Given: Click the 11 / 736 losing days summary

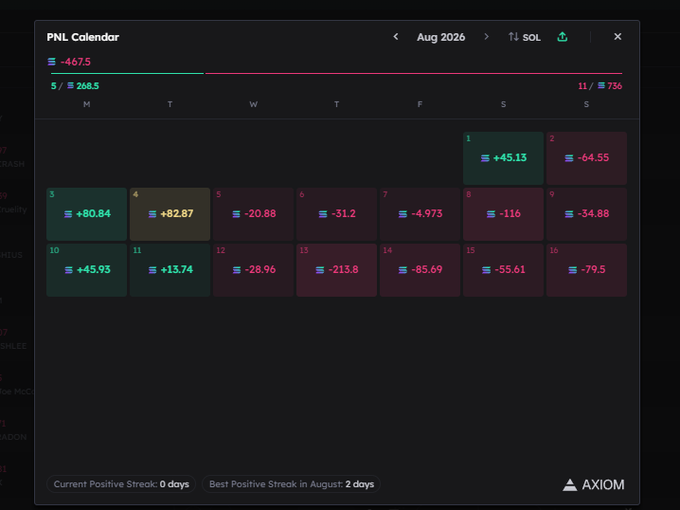Looking at the screenshot, I should pyautogui.click(x=600, y=86).
